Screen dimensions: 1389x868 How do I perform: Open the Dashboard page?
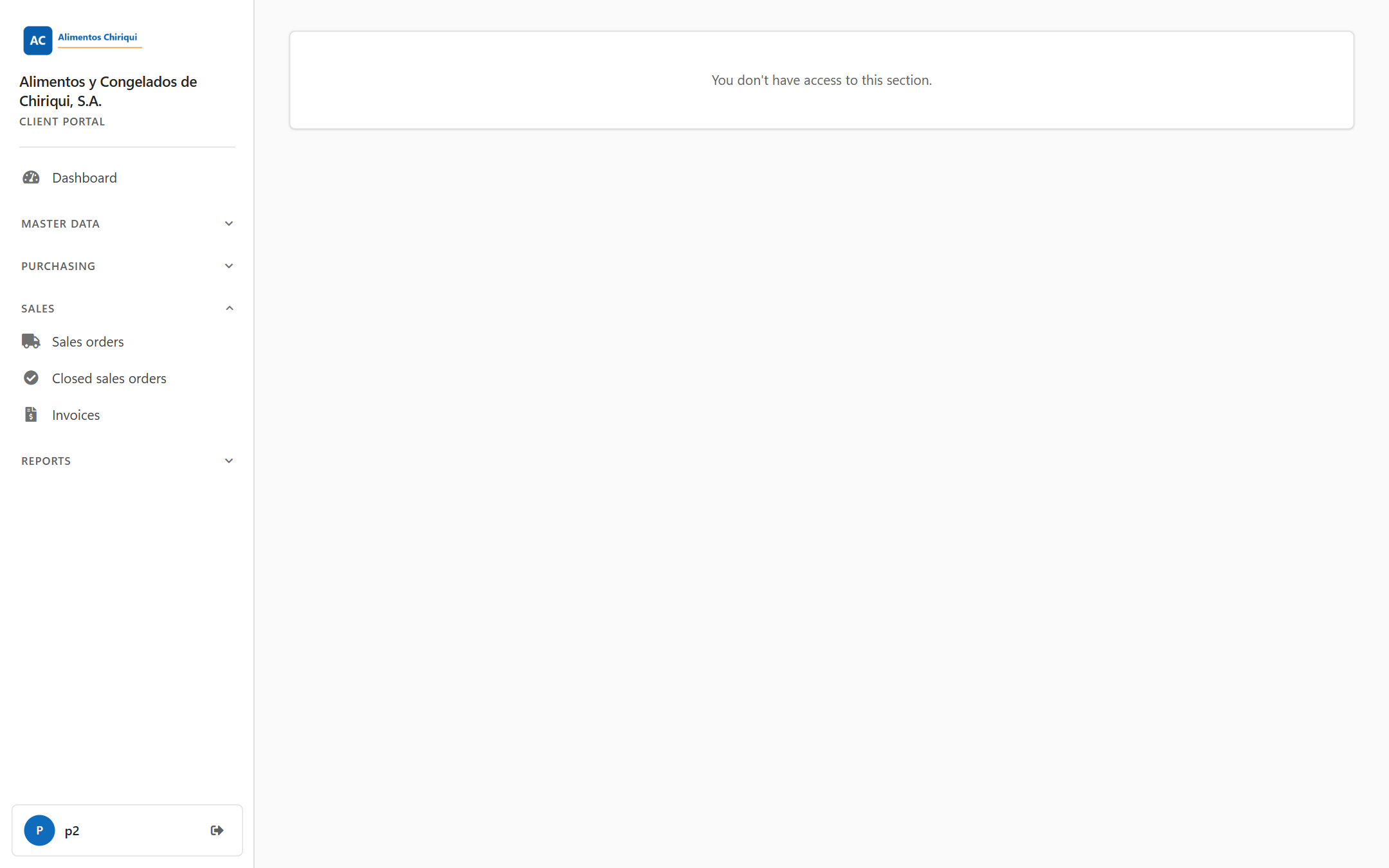click(127, 177)
